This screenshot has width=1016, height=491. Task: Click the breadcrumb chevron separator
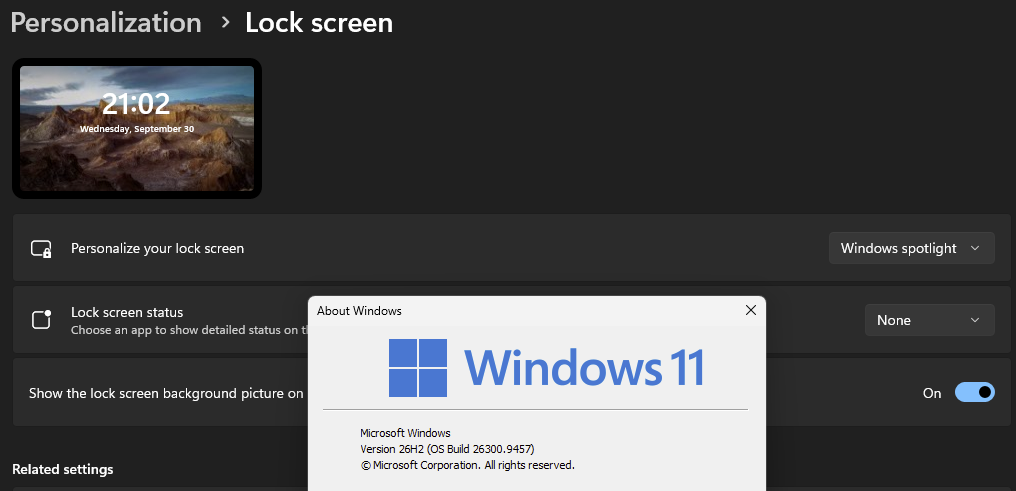point(225,23)
